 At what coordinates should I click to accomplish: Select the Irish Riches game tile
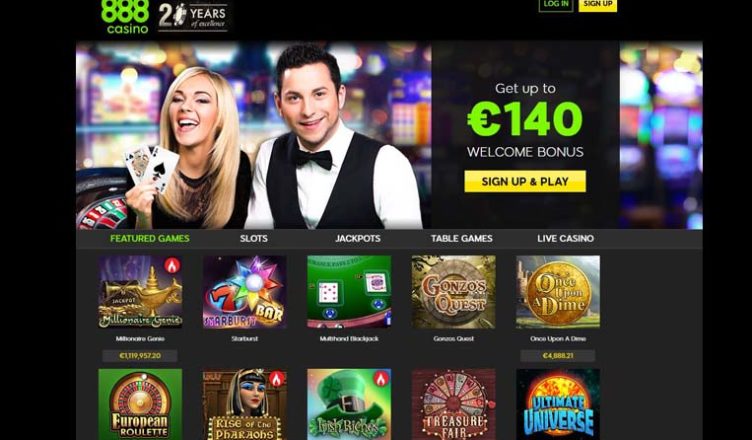[x=349, y=404]
